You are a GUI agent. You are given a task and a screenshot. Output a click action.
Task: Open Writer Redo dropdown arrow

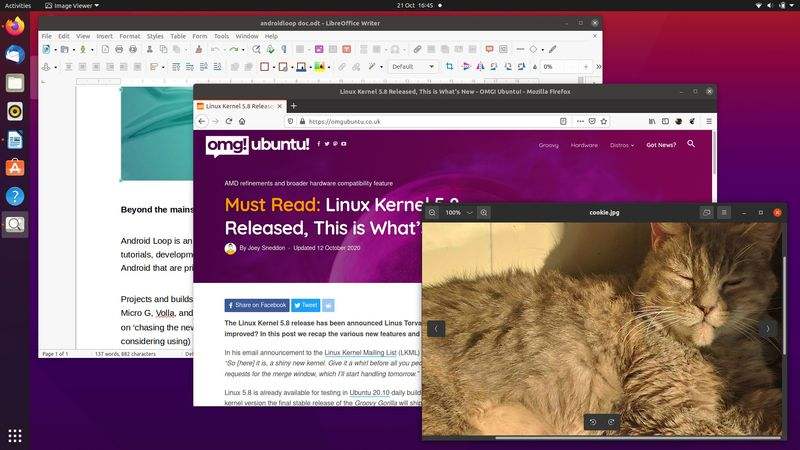243,50
